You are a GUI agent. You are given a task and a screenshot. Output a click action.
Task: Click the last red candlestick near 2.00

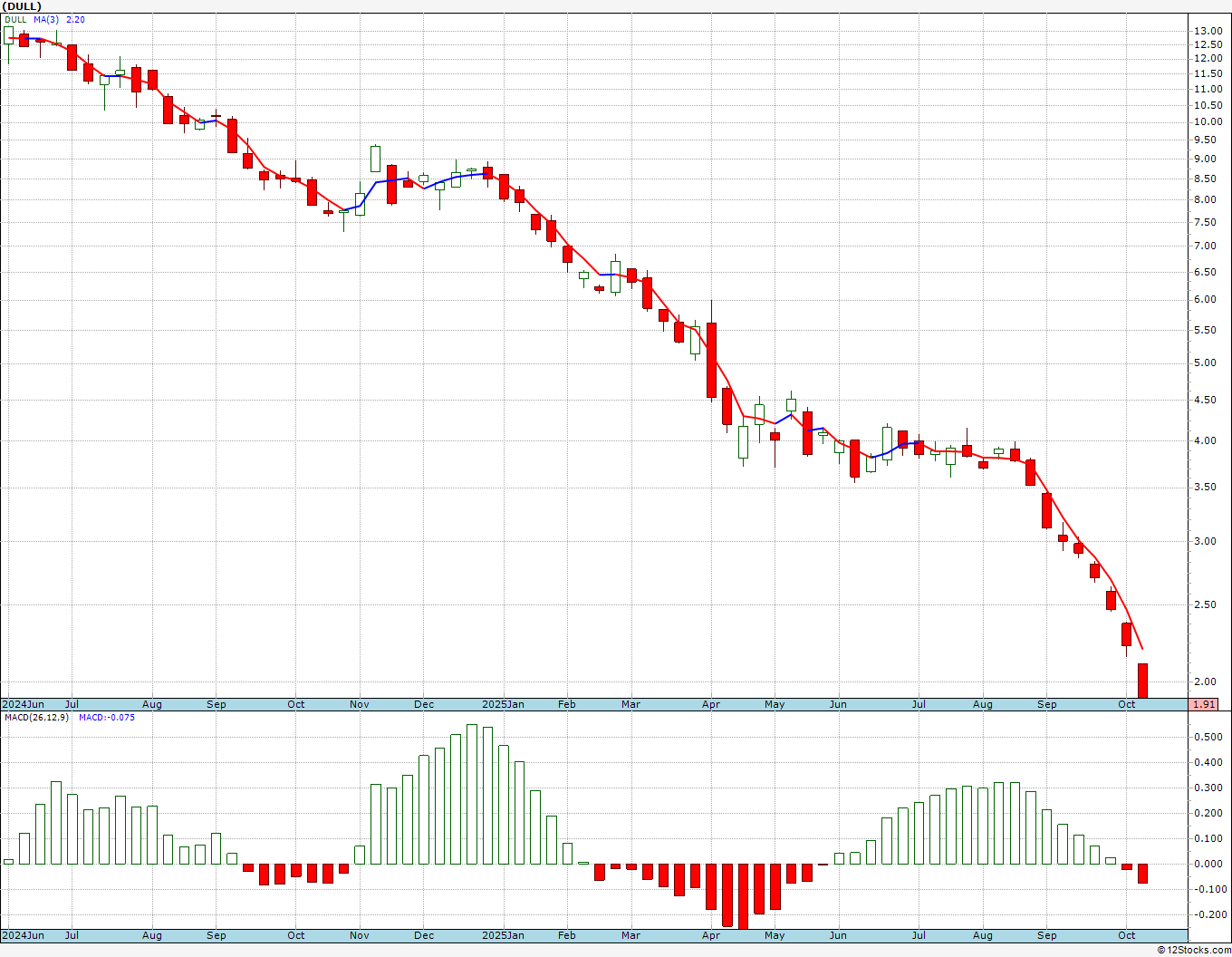(x=1143, y=681)
